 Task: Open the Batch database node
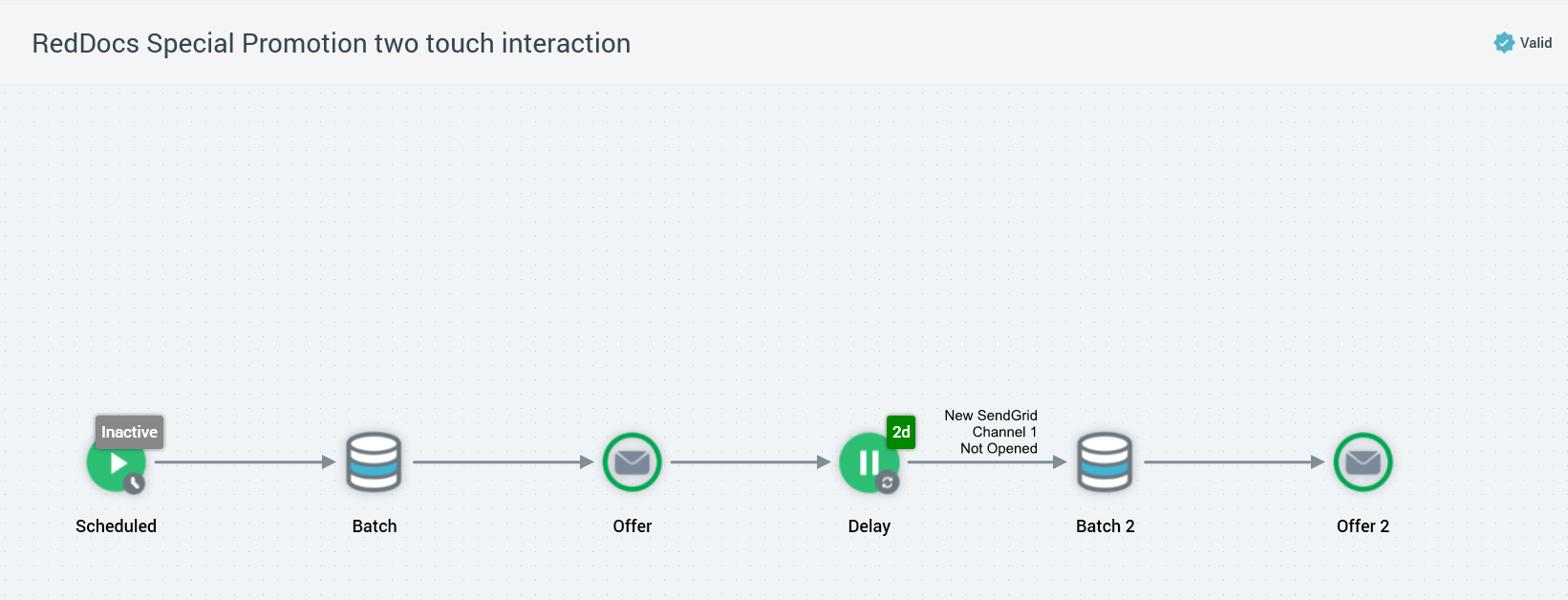tap(374, 461)
